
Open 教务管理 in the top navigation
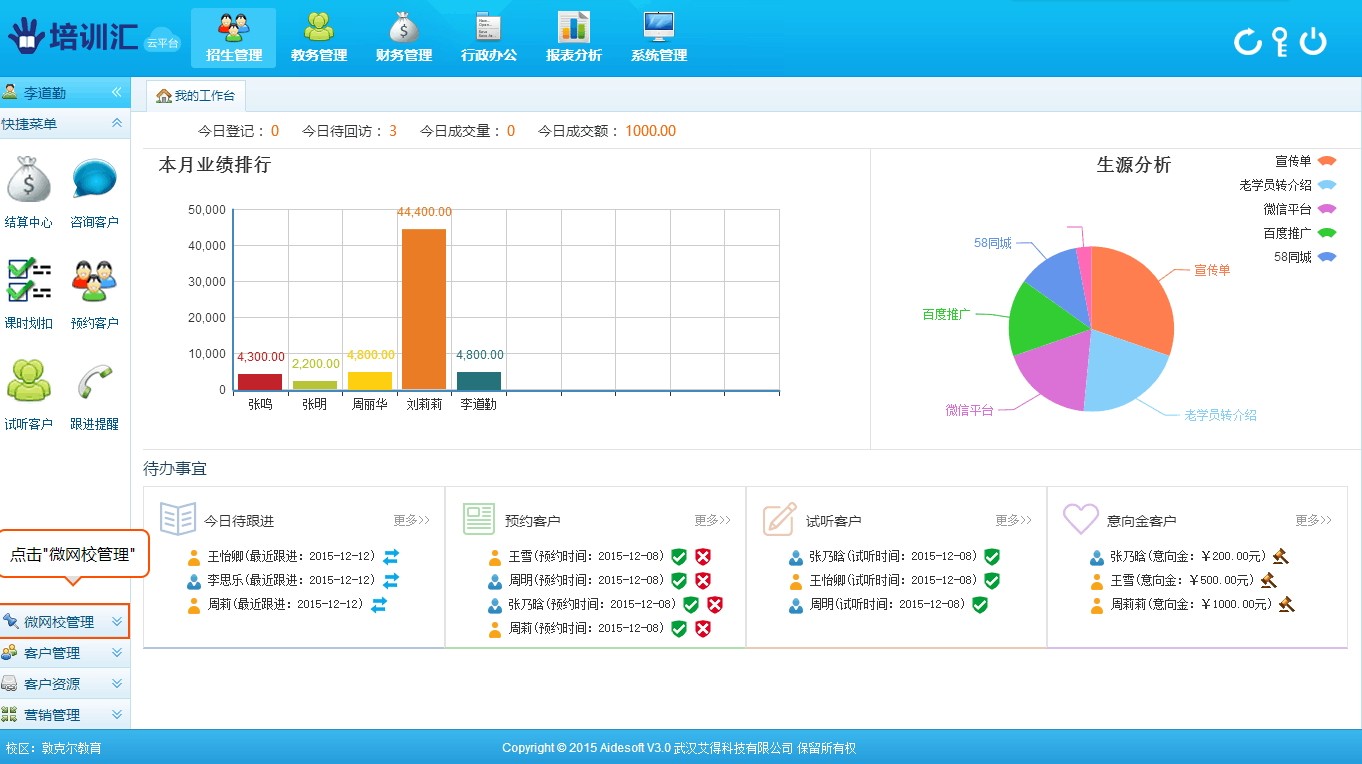point(318,38)
